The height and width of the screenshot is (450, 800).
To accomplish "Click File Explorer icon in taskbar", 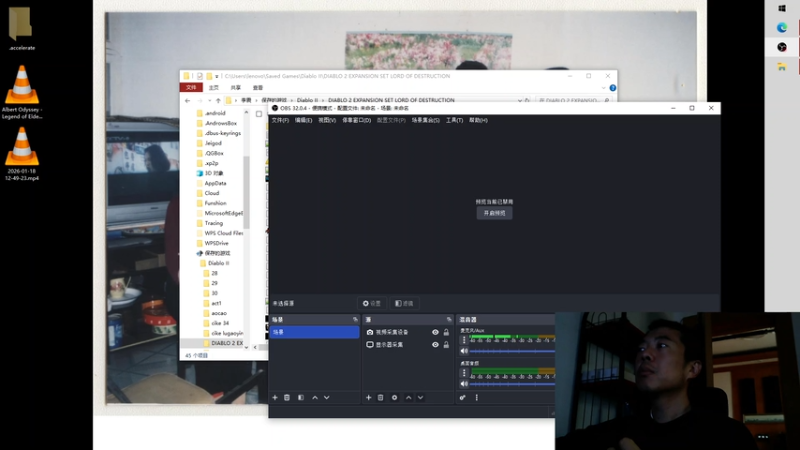I will click(782, 67).
